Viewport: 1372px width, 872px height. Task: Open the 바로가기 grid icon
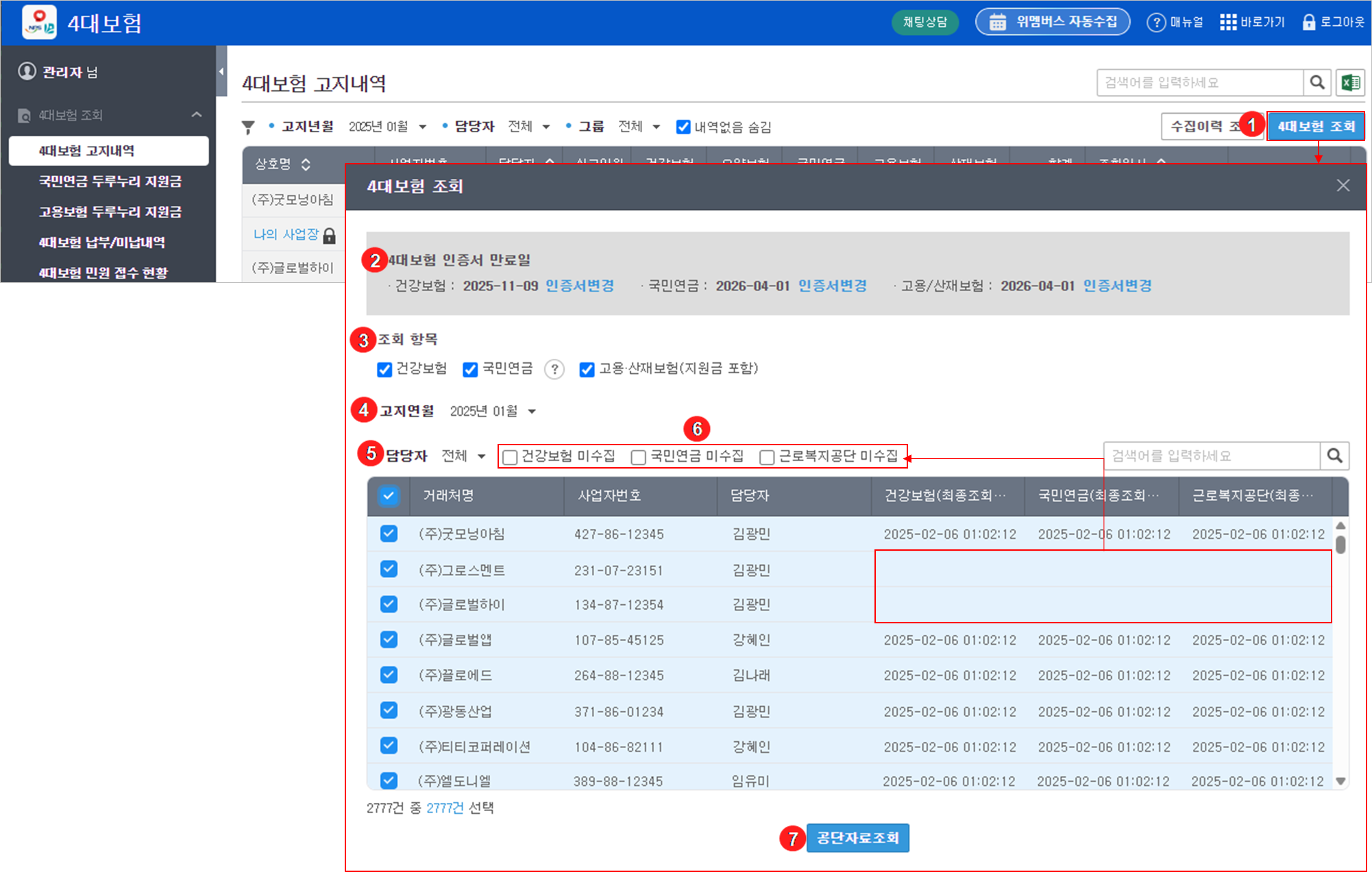pos(1227,23)
